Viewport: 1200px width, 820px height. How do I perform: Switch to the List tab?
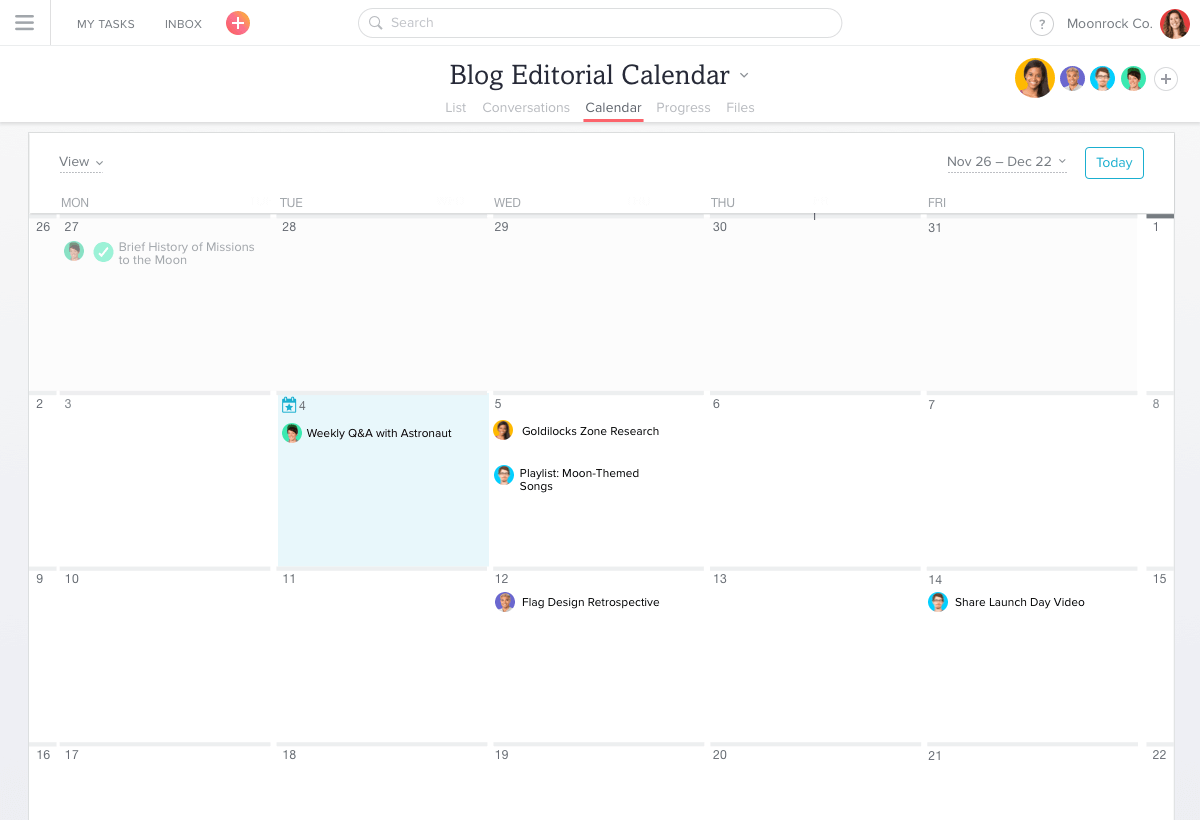pyautogui.click(x=456, y=108)
